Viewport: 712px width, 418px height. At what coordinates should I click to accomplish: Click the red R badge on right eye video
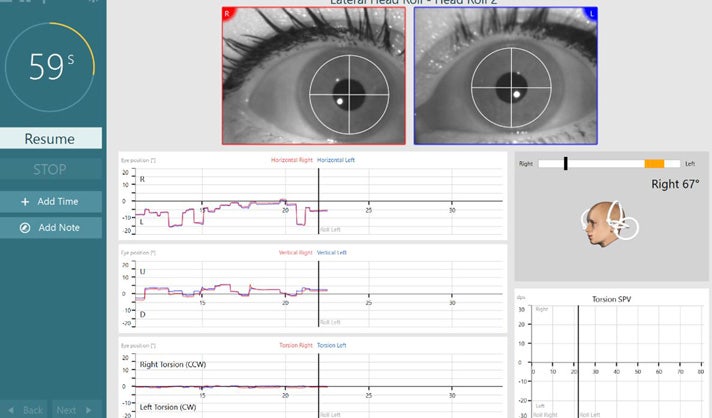(227, 13)
